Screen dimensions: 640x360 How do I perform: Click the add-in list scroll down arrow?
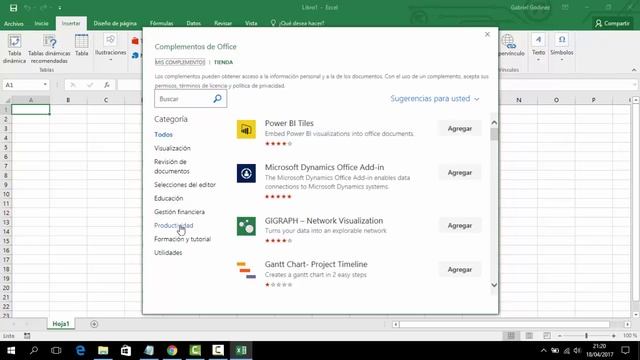(494, 285)
